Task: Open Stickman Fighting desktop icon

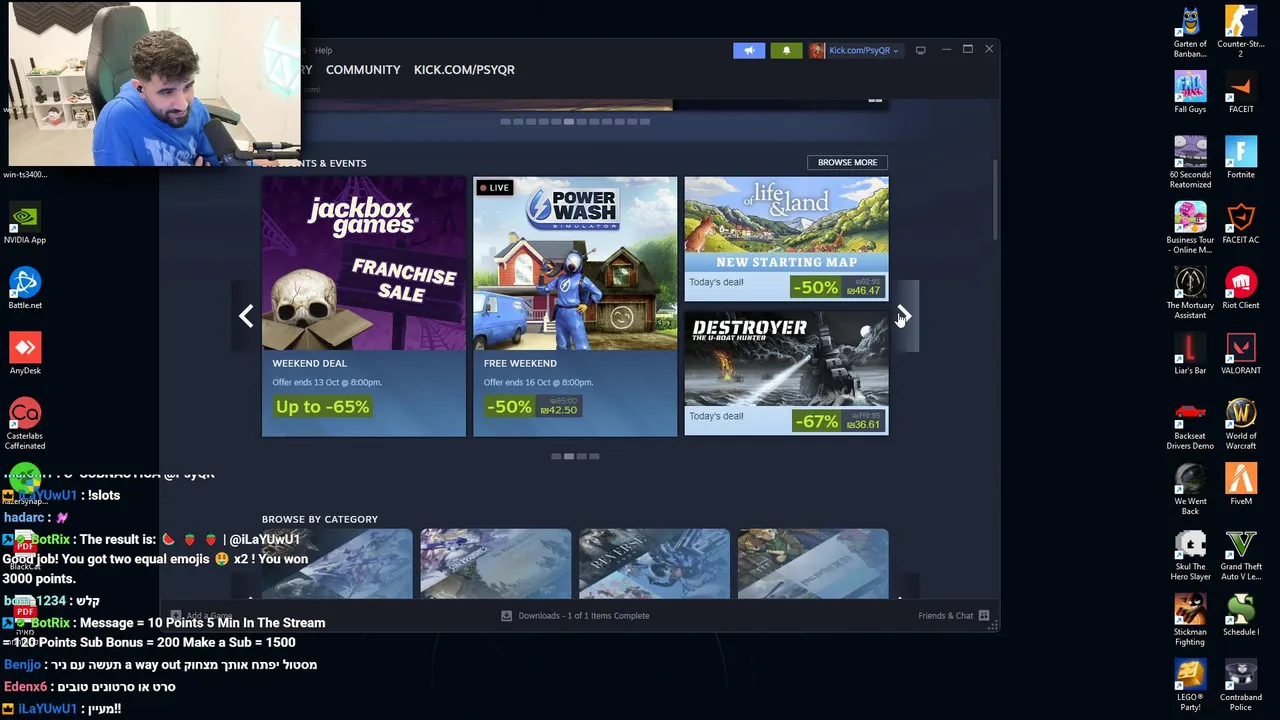Action: (1190, 620)
